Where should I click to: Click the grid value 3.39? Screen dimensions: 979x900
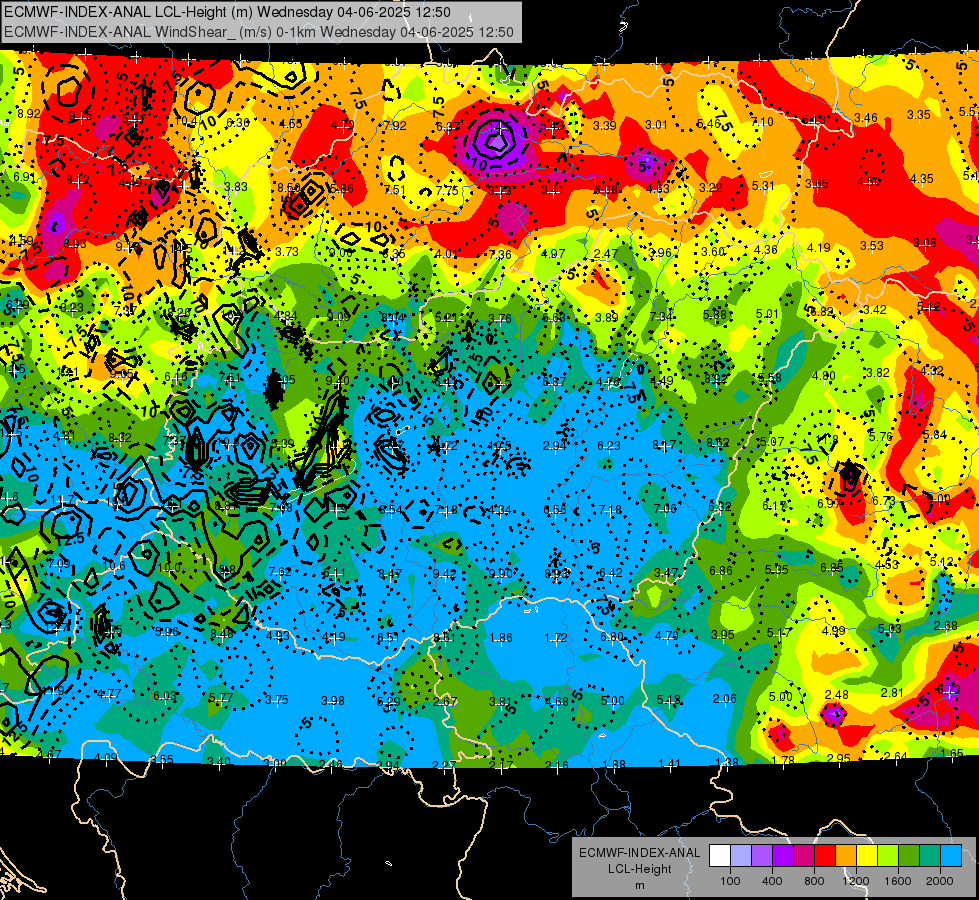click(x=604, y=126)
